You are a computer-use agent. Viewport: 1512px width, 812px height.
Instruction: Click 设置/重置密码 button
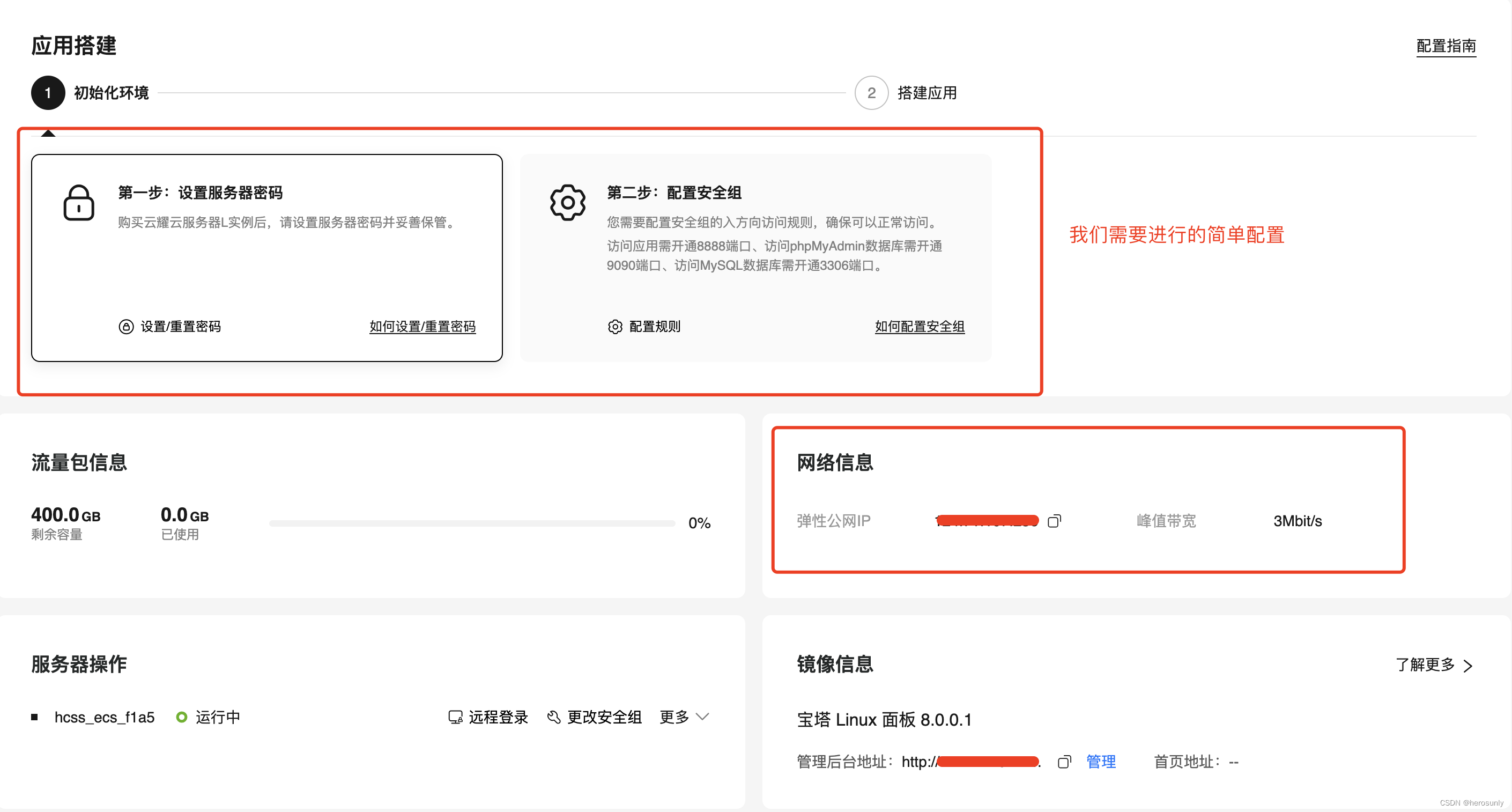169,327
